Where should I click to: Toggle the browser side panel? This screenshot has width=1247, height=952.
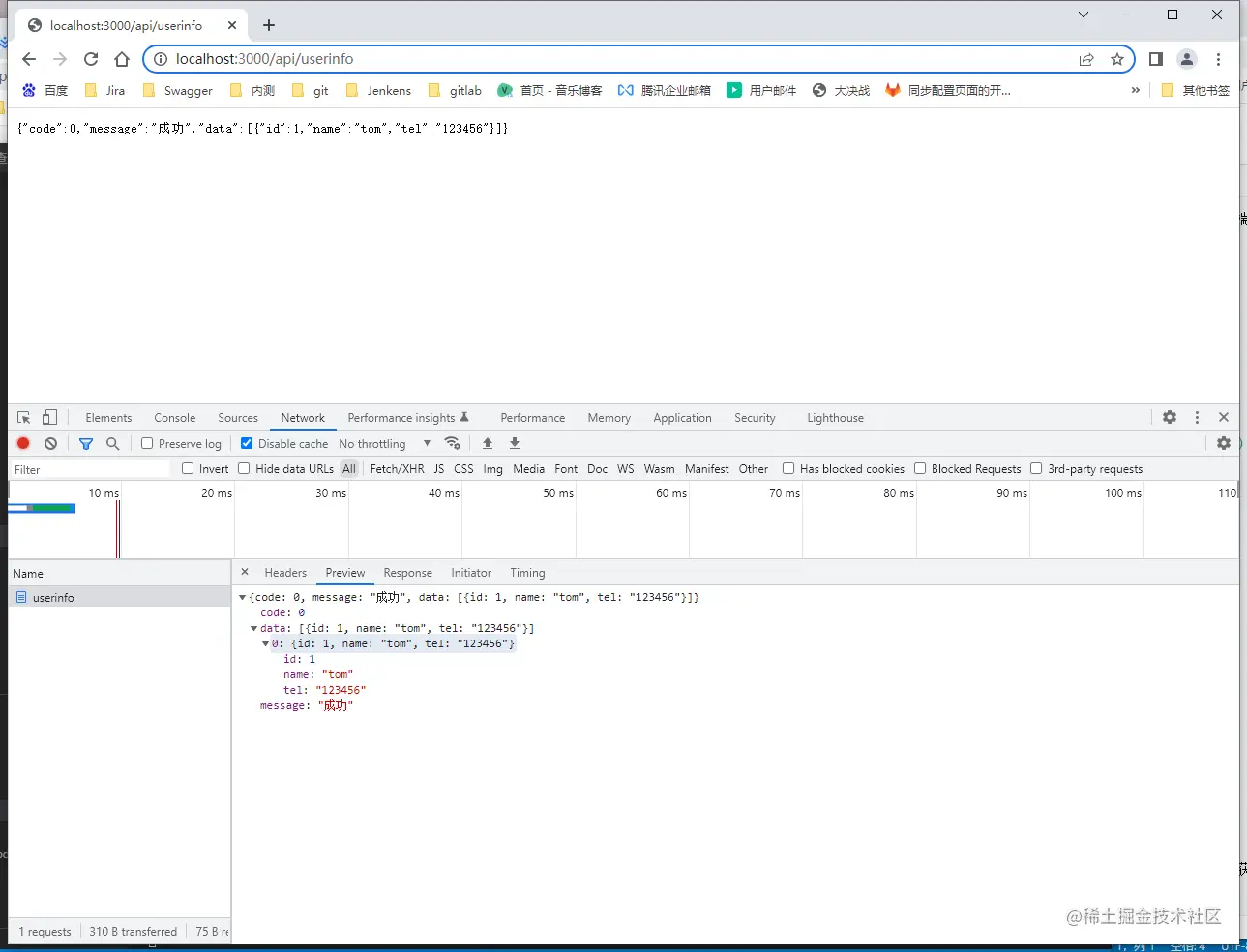1155,59
